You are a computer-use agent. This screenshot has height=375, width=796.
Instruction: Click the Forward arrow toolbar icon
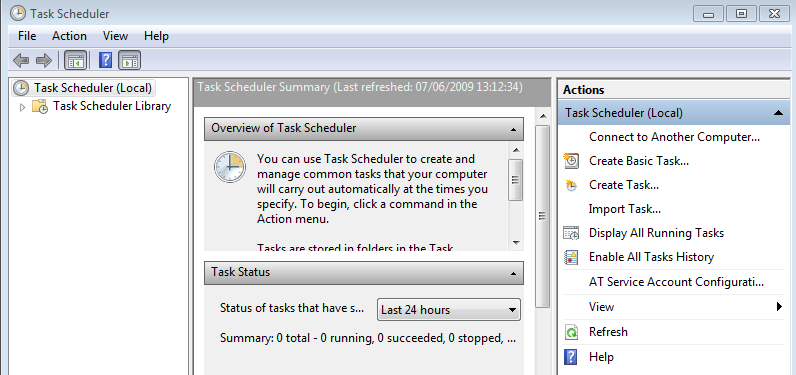pyautogui.click(x=44, y=61)
